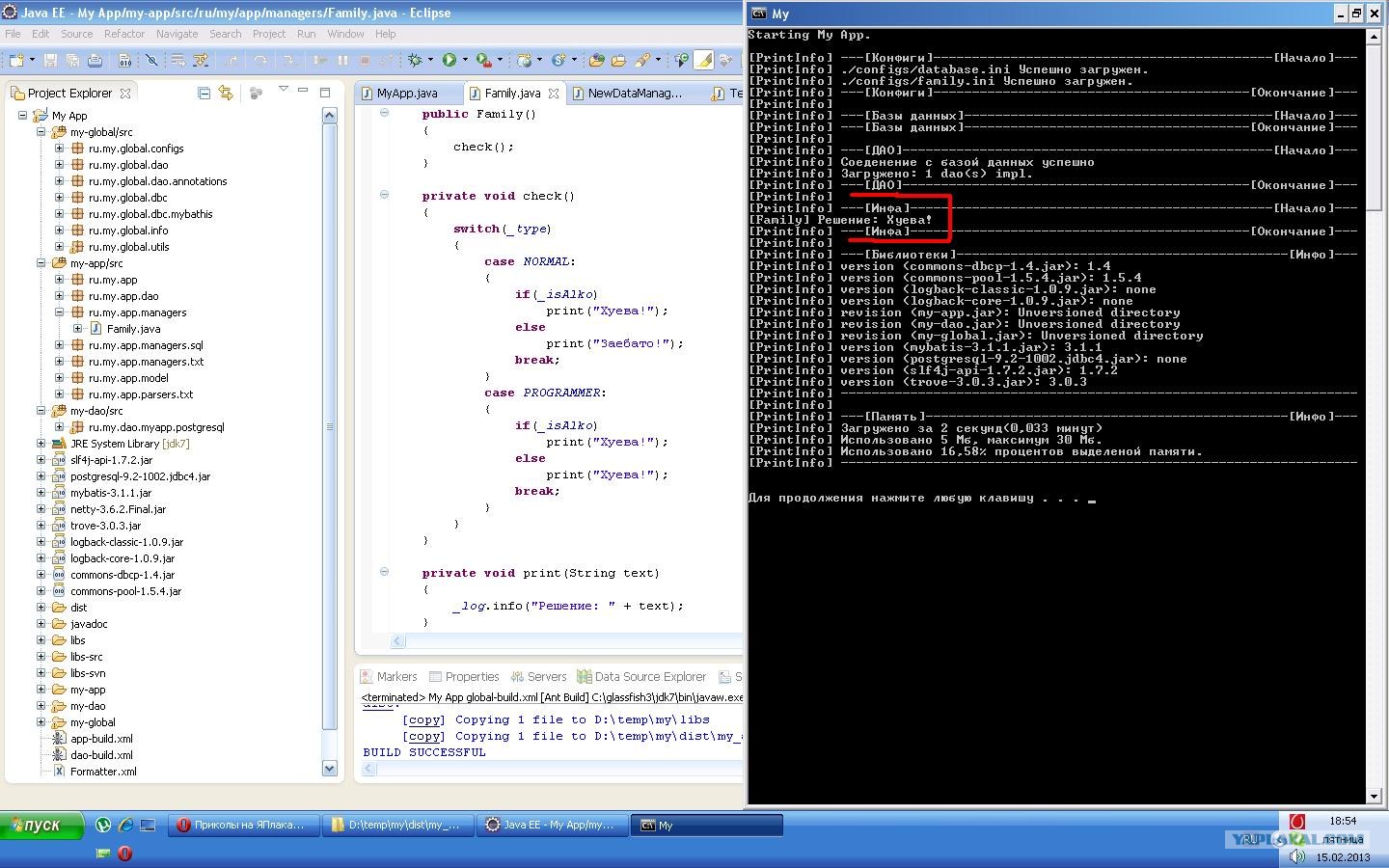Click the Пуск start button

(x=41, y=825)
